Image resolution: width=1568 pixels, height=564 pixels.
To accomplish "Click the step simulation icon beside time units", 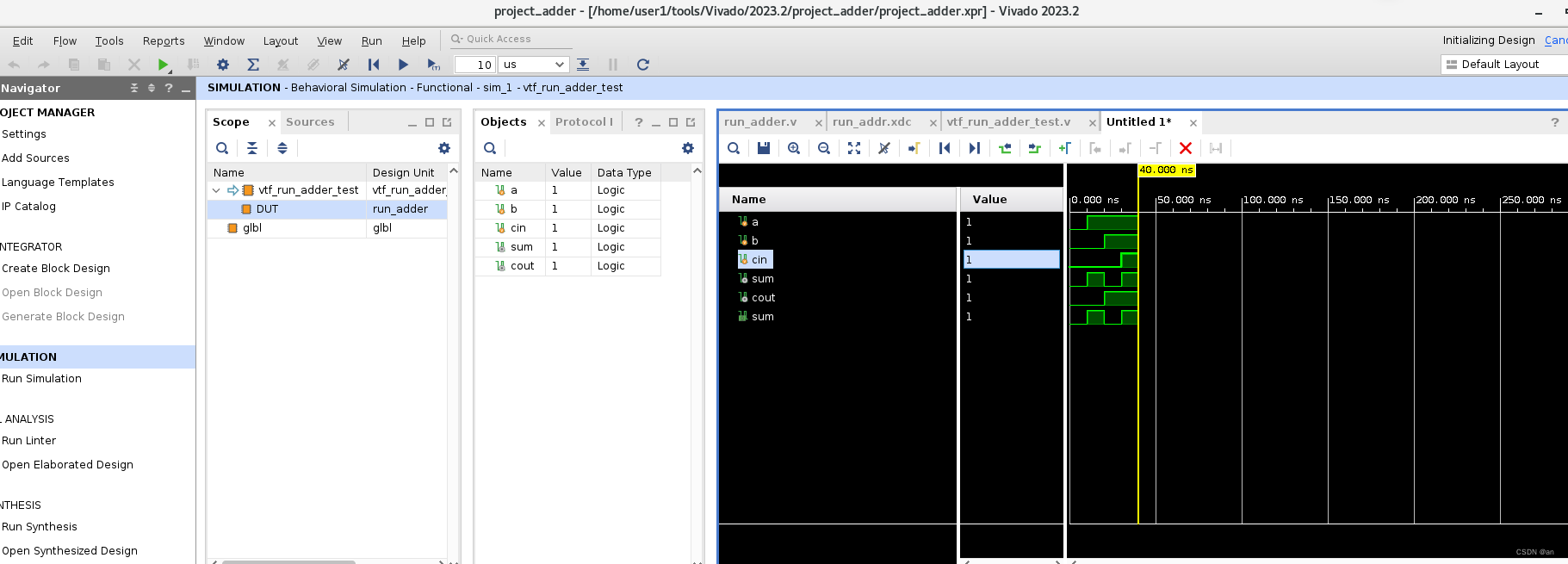I will 583,65.
